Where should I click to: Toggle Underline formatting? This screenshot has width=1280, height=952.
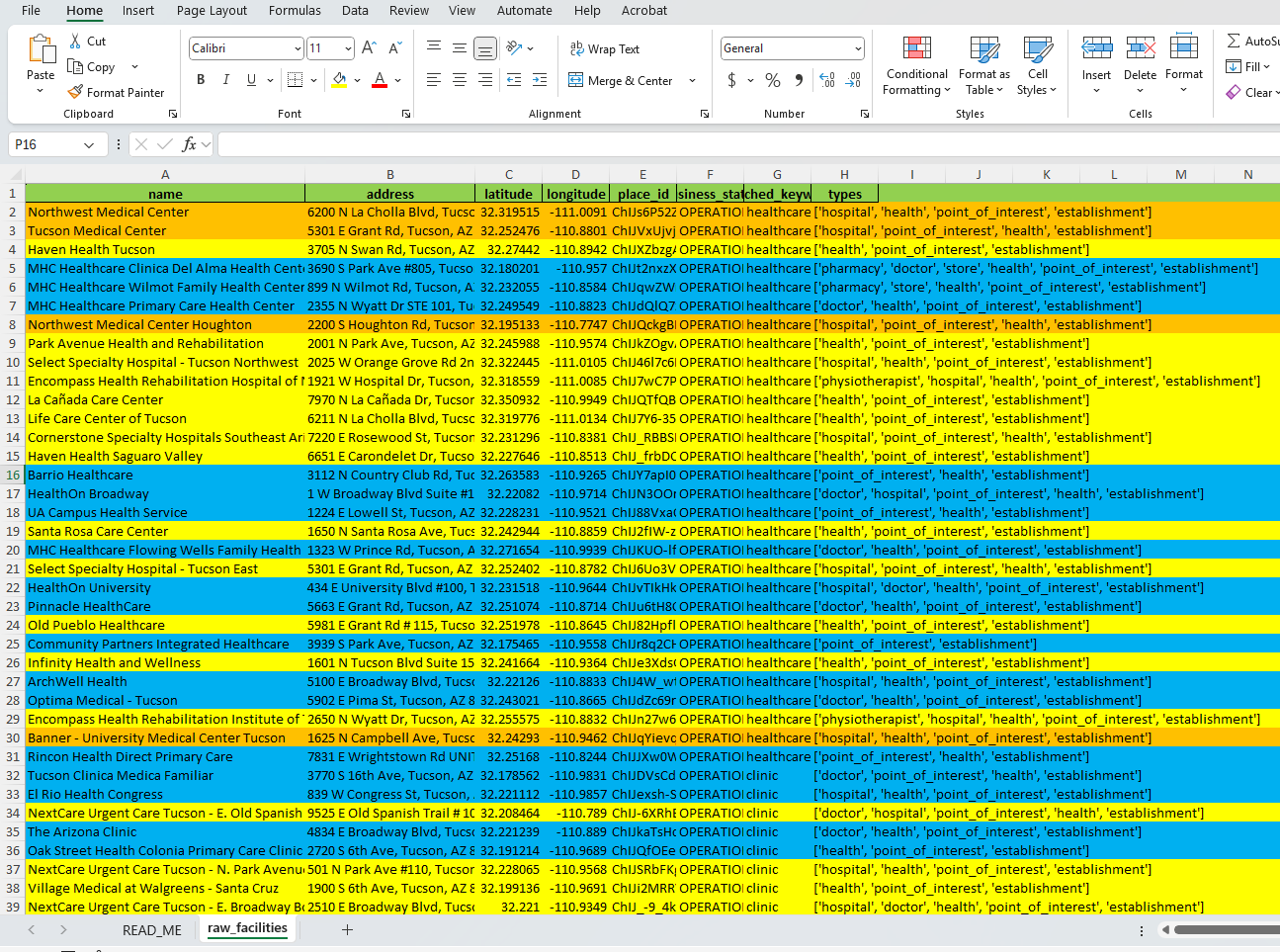[251, 79]
